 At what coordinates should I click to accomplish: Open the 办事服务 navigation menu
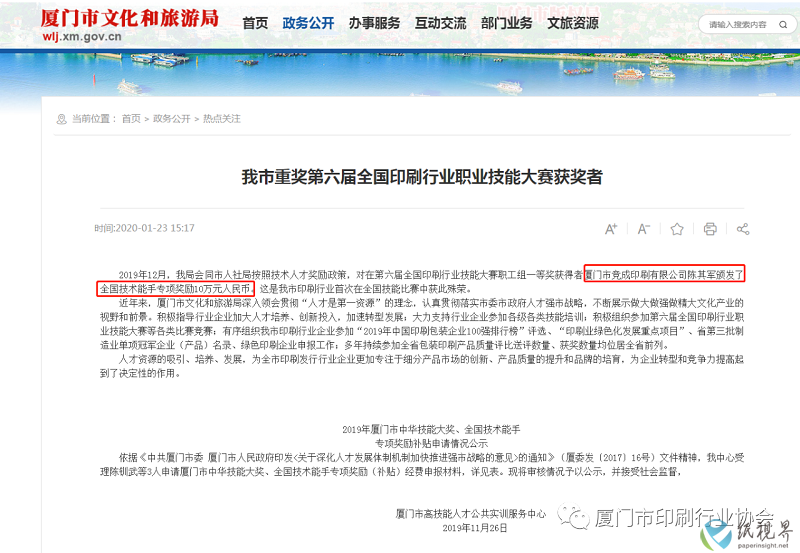pos(374,23)
